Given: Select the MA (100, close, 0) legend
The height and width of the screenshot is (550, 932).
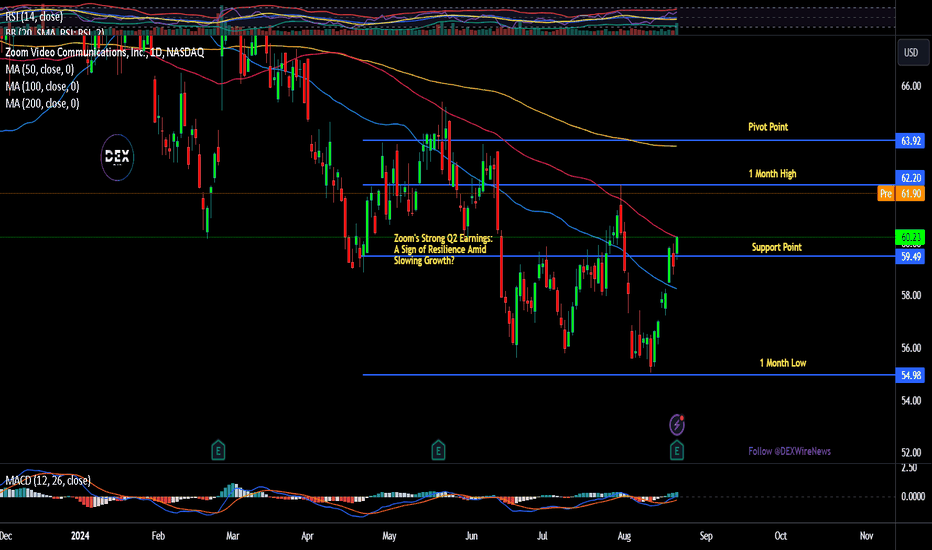Looking at the screenshot, I should pos(42,87).
